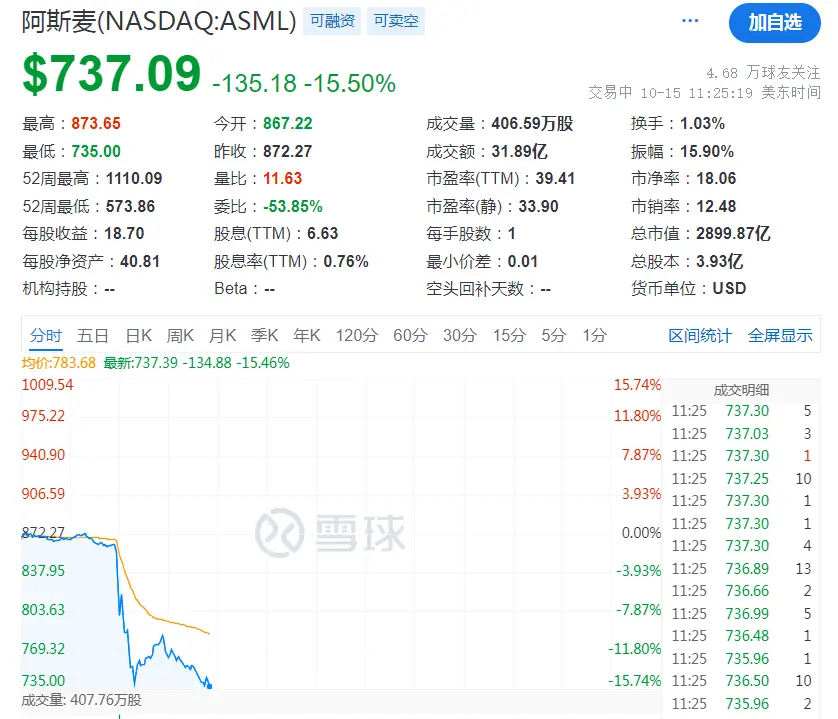
Task: Select the 分时 intraday chart tab
Action: (46, 335)
